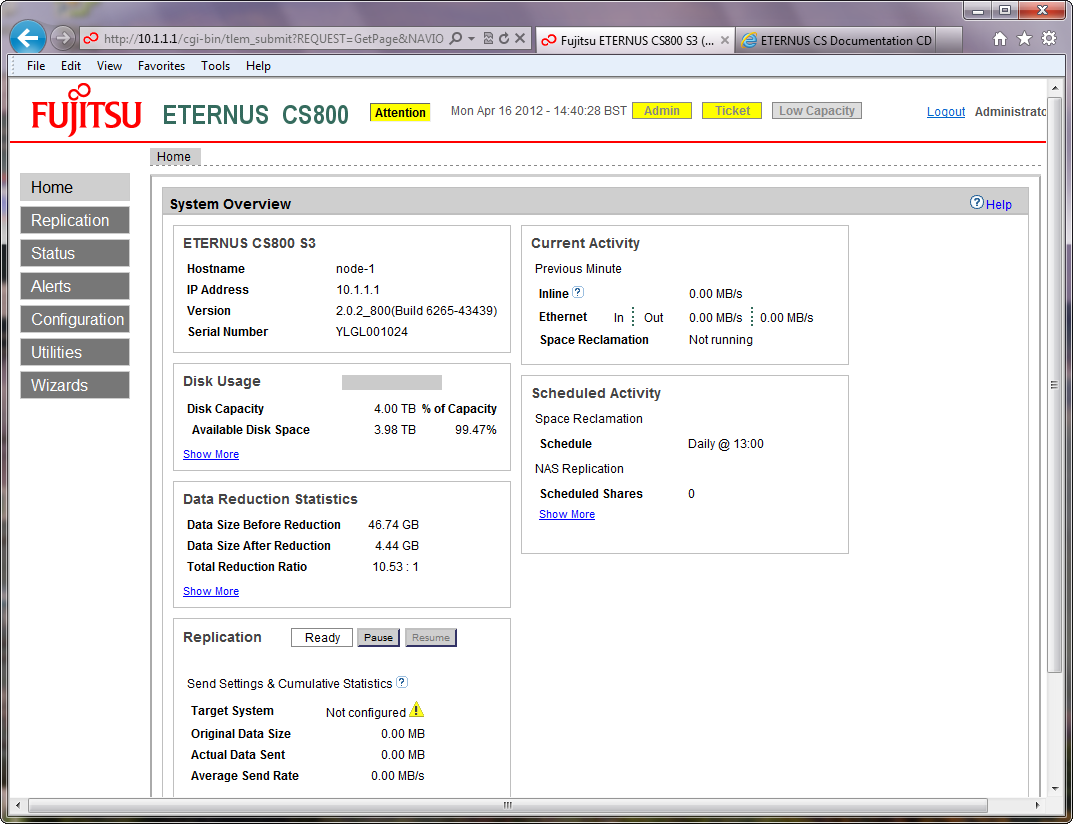Click the greyed Resume replication button
Viewport: 1073px width, 824px height.
(430, 637)
